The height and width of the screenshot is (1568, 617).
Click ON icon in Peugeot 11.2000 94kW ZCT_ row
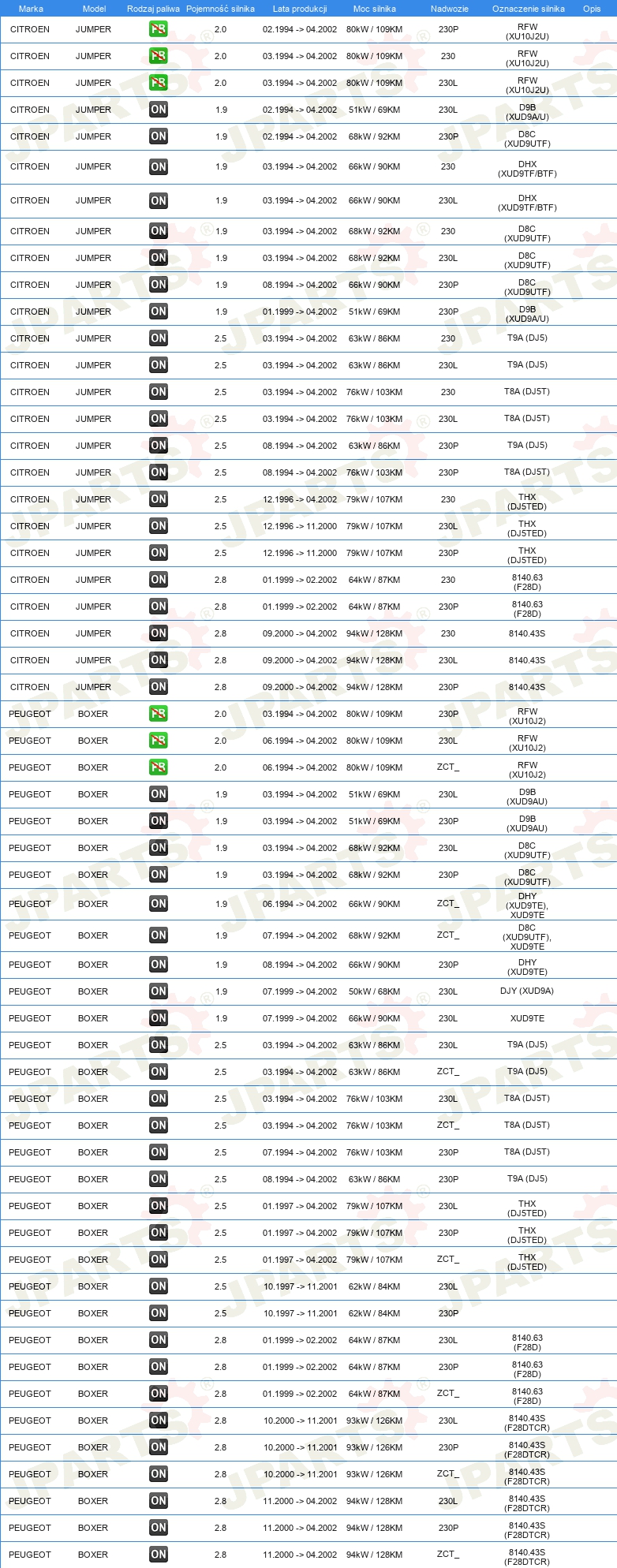159,1555
